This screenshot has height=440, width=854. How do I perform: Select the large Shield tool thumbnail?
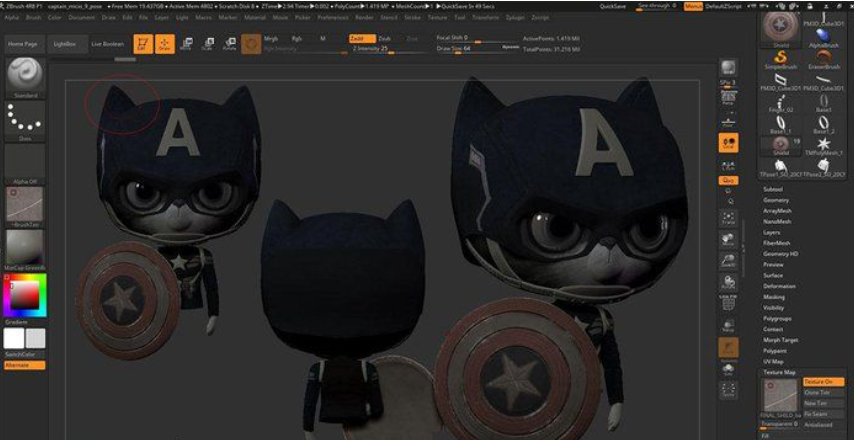tap(780, 29)
